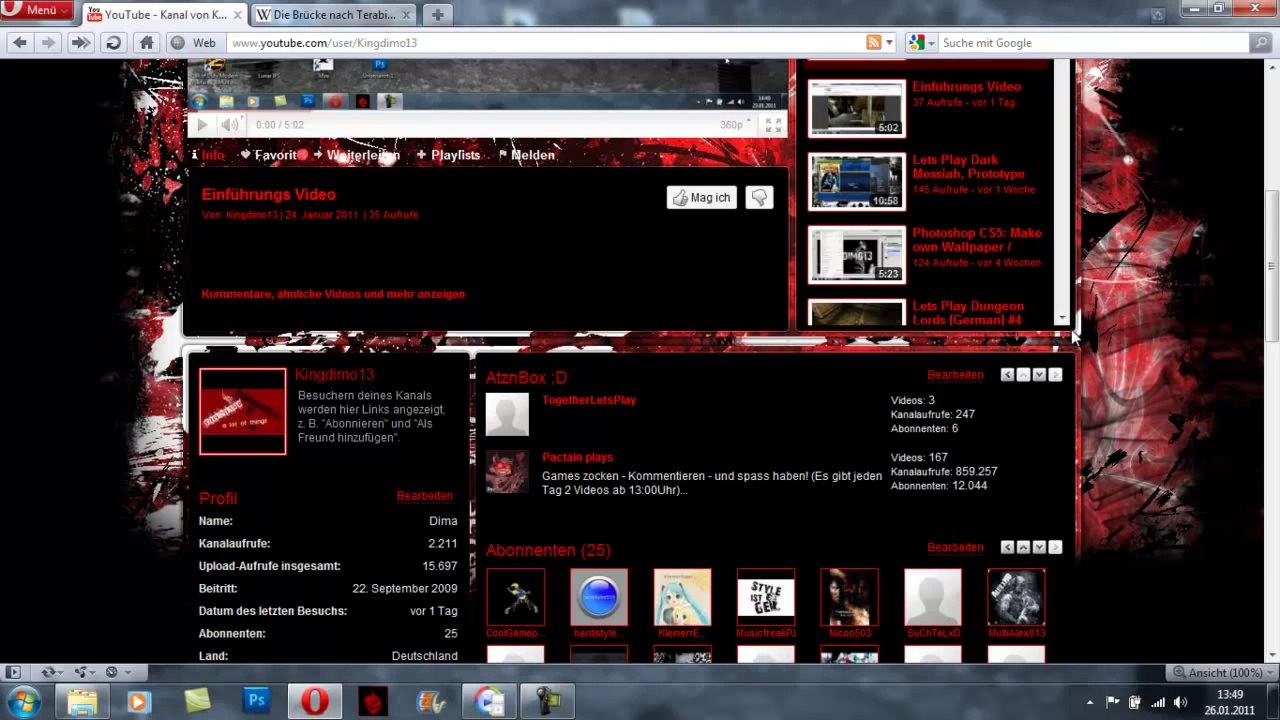Screen dimensions: 1280x720
Task: Click the thumbs down dislike button
Action: click(x=759, y=198)
